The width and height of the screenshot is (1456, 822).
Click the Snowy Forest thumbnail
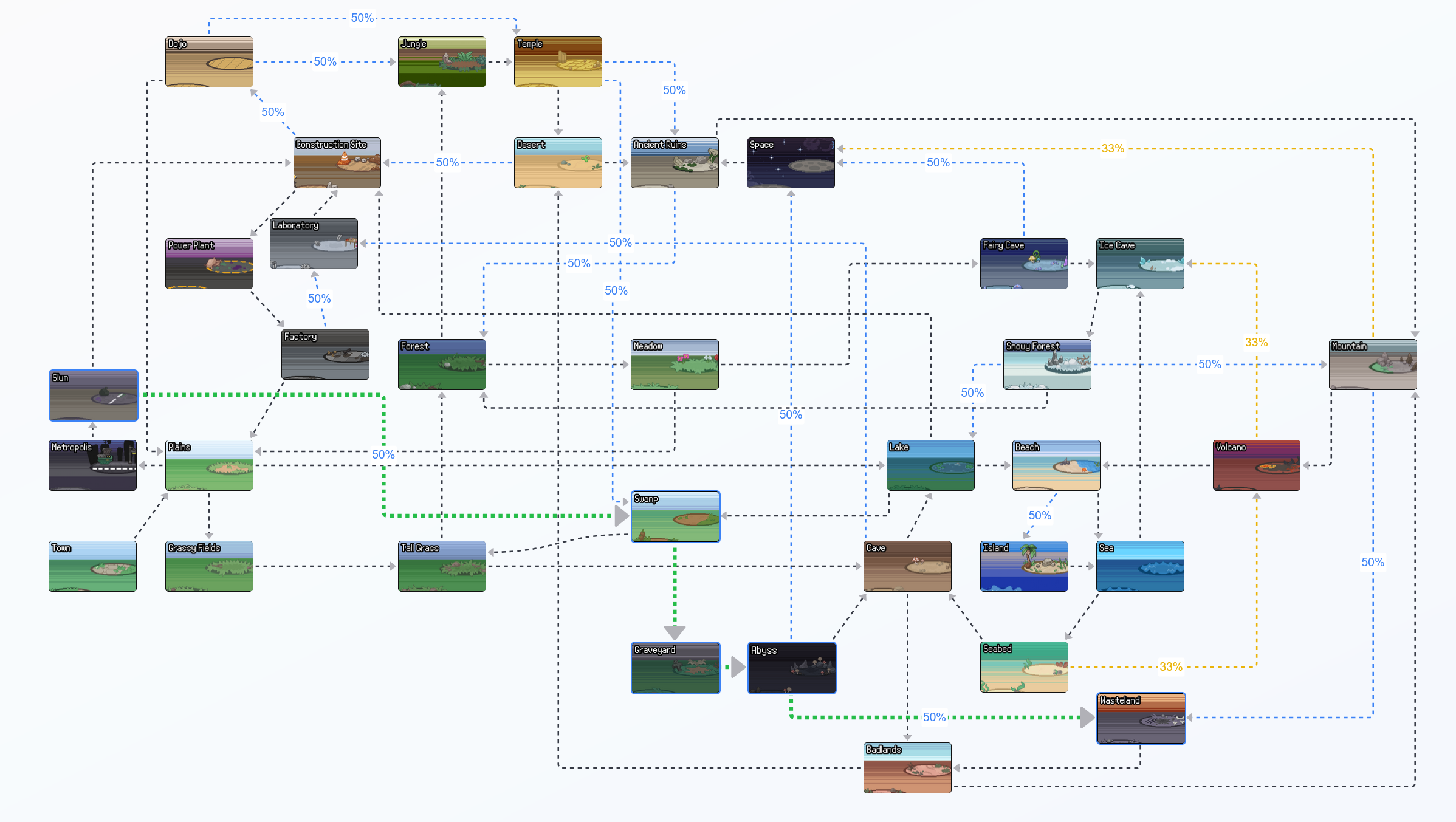coord(1046,364)
